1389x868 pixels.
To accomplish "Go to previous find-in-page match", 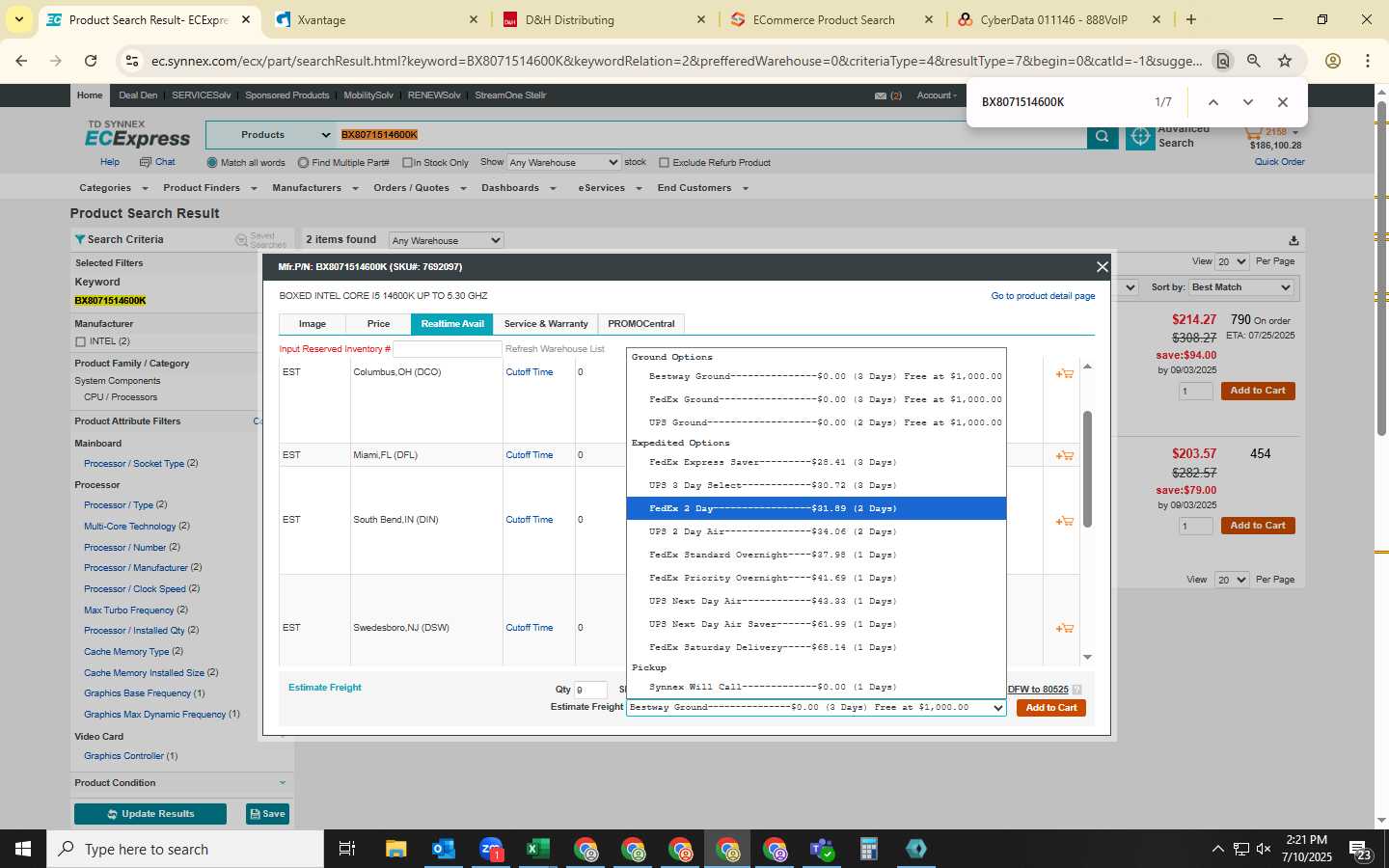I will point(1213,102).
